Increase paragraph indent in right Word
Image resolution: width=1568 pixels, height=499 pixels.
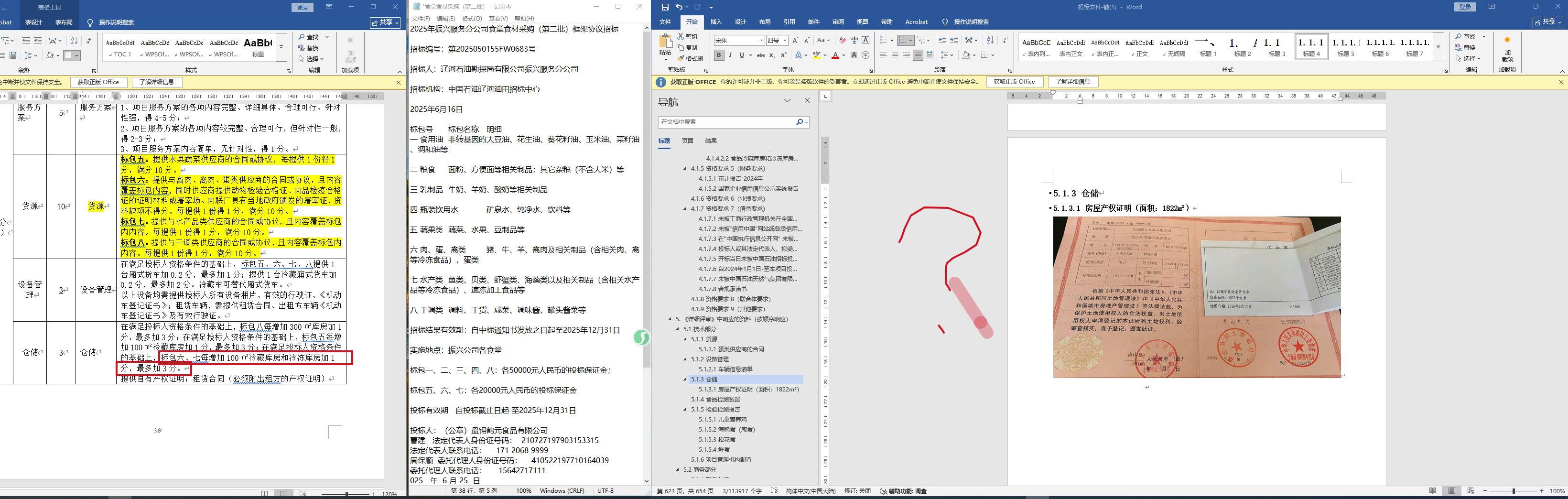pos(954,40)
